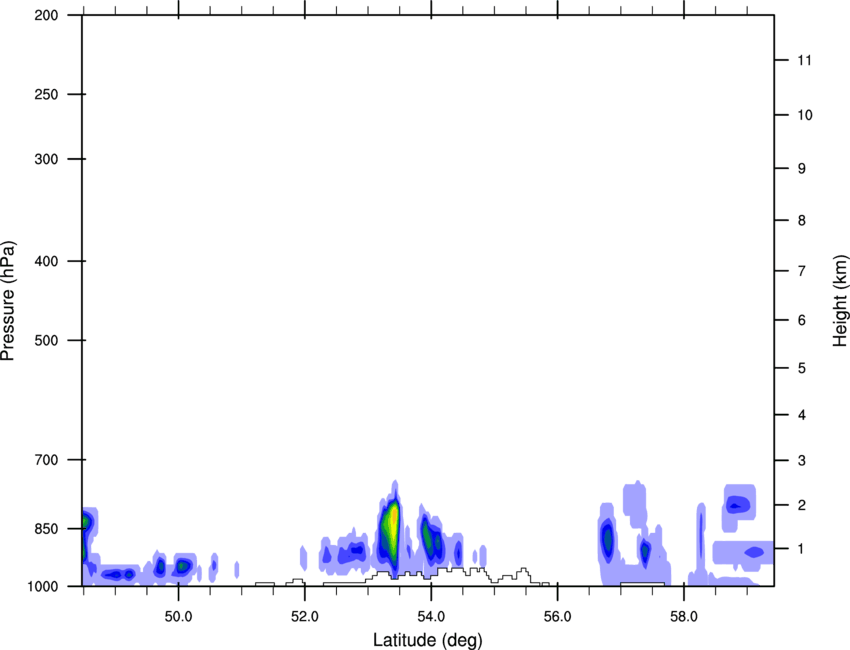Click the 400 pressure tick label

tap(46, 261)
